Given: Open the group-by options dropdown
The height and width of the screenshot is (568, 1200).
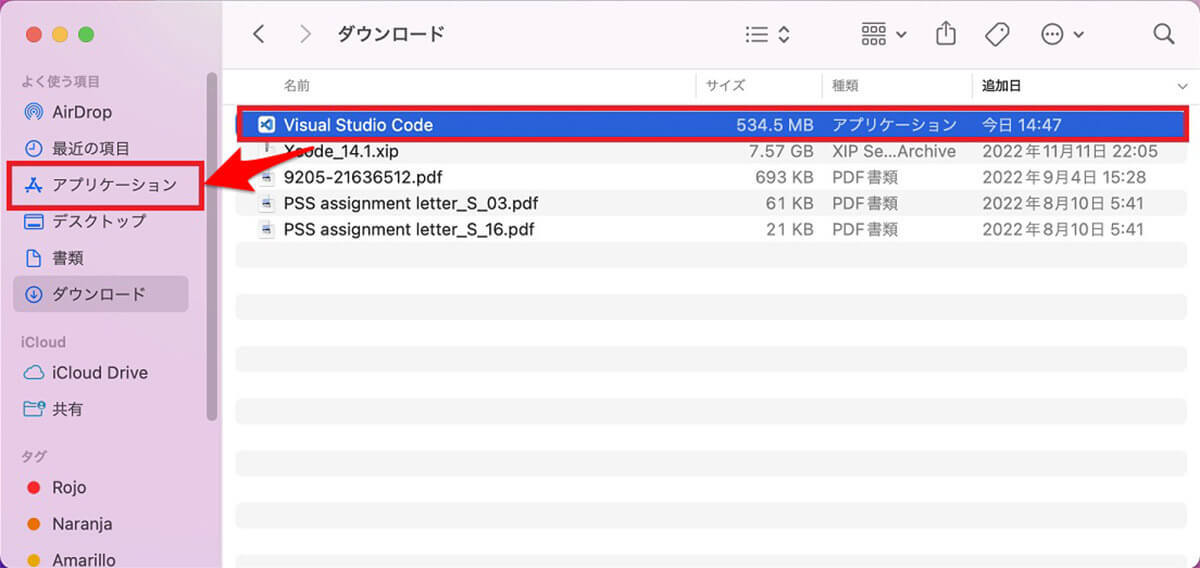Looking at the screenshot, I should (x=884, y=34).
